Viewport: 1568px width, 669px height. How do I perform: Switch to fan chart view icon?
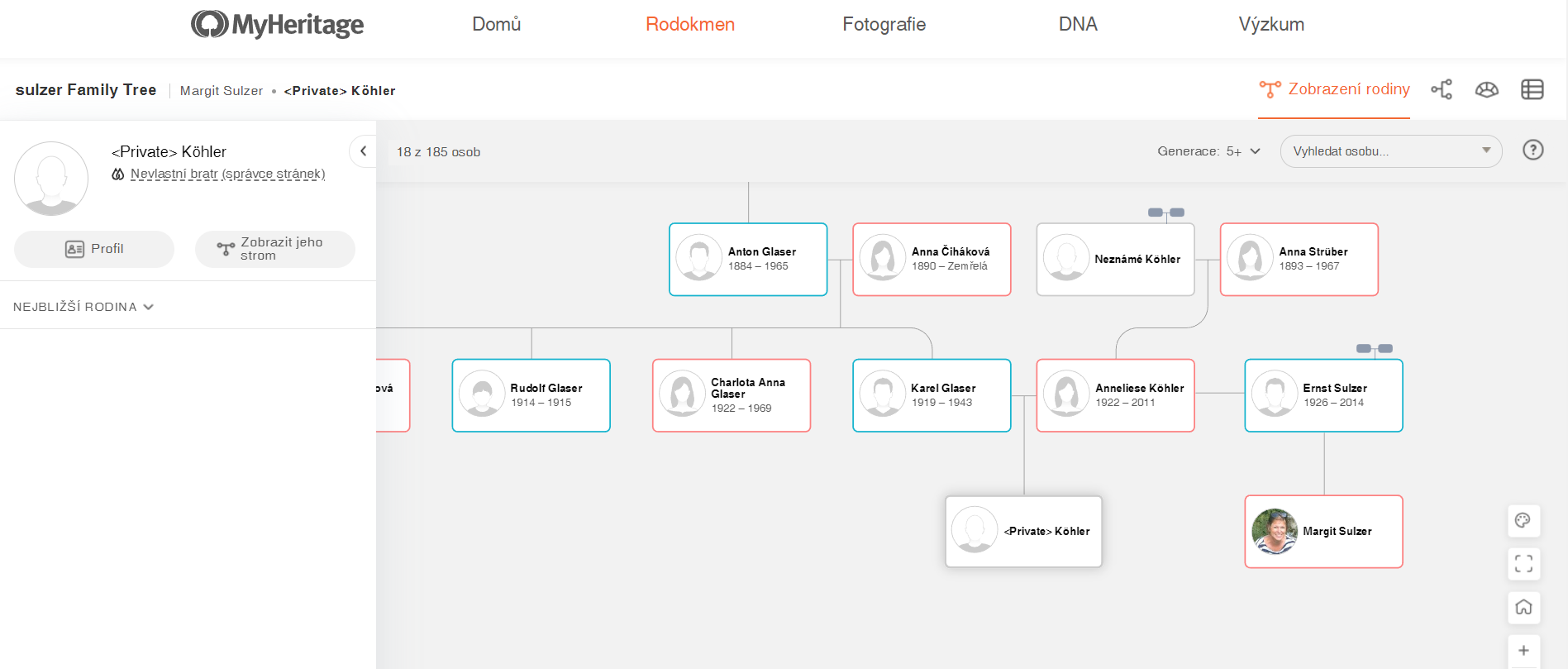[1486, 89]
